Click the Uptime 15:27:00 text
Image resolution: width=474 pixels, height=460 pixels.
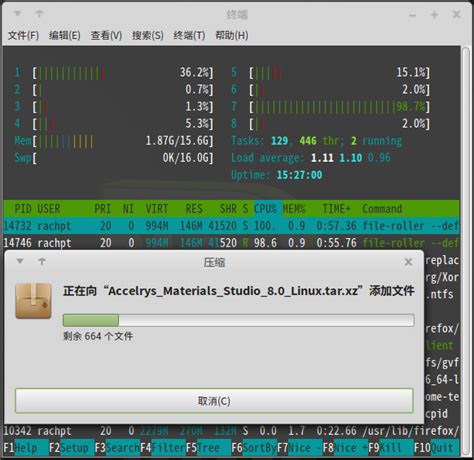(x=277, y=175)
